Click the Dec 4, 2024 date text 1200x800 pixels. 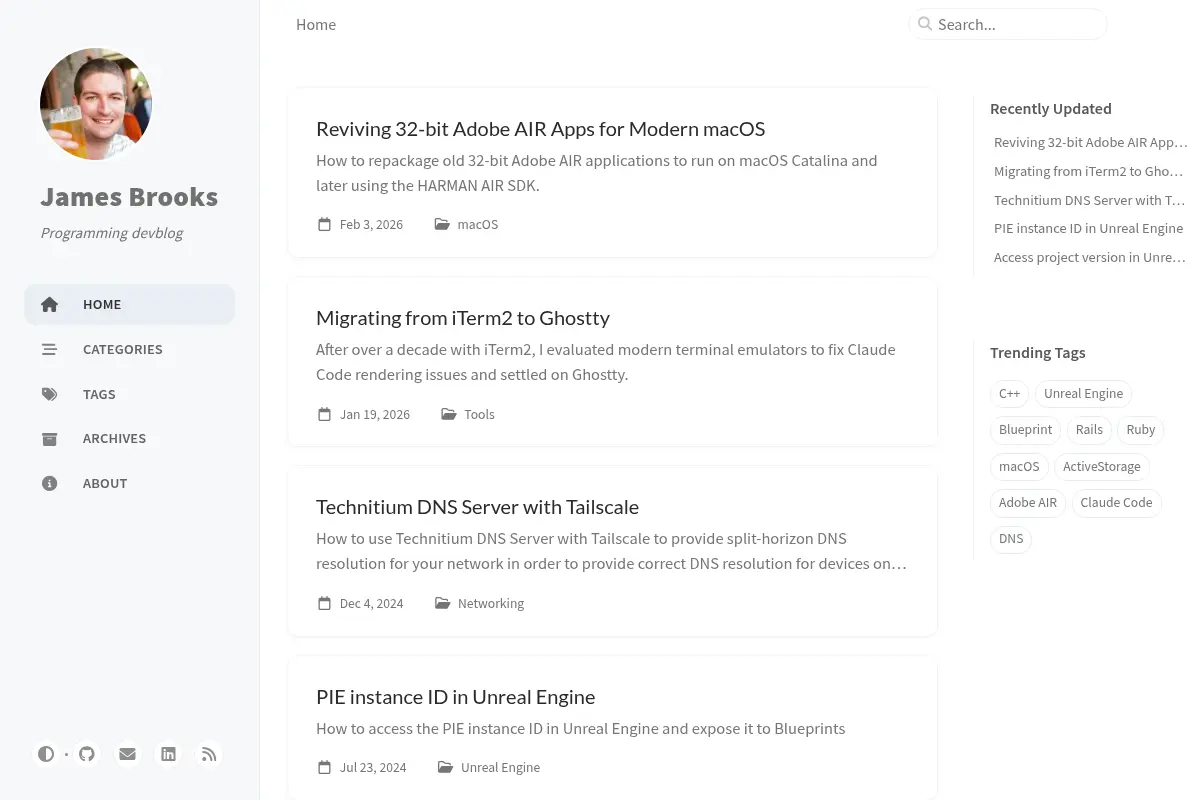371,603
